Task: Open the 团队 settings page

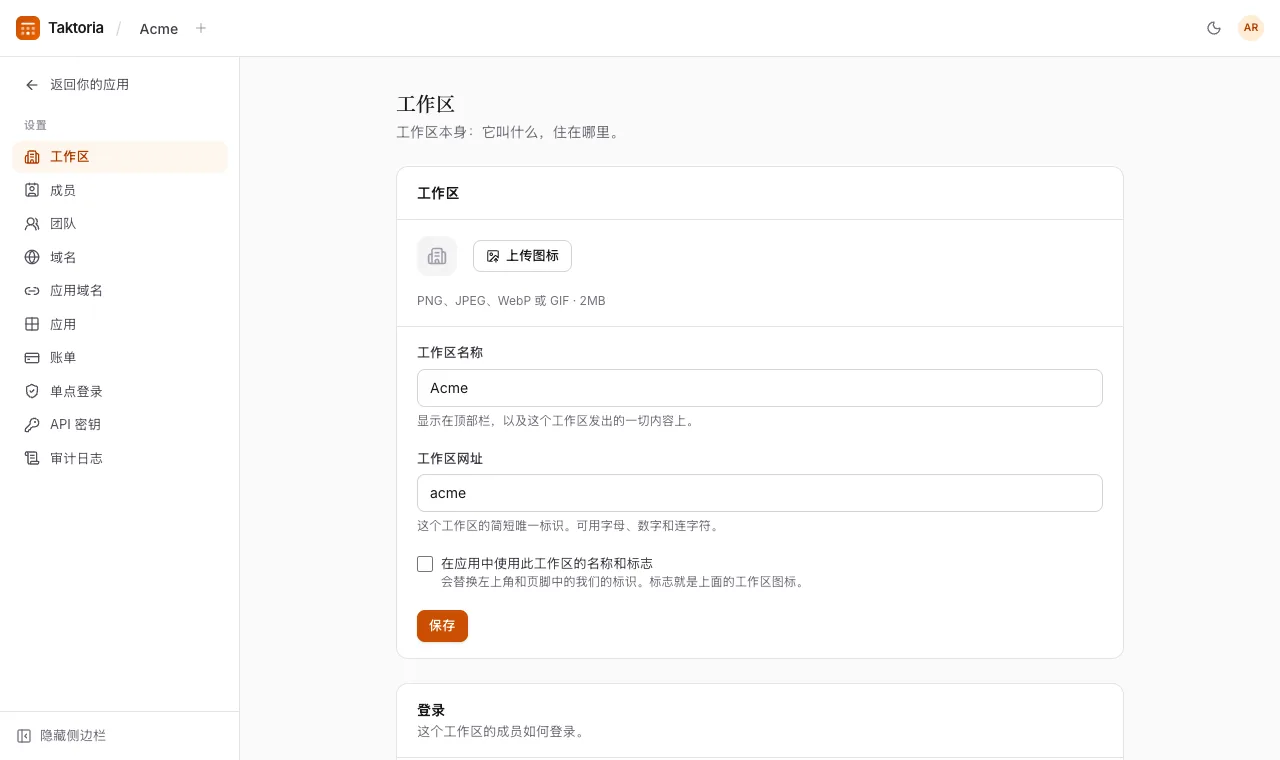Action: tap(120, 224)
